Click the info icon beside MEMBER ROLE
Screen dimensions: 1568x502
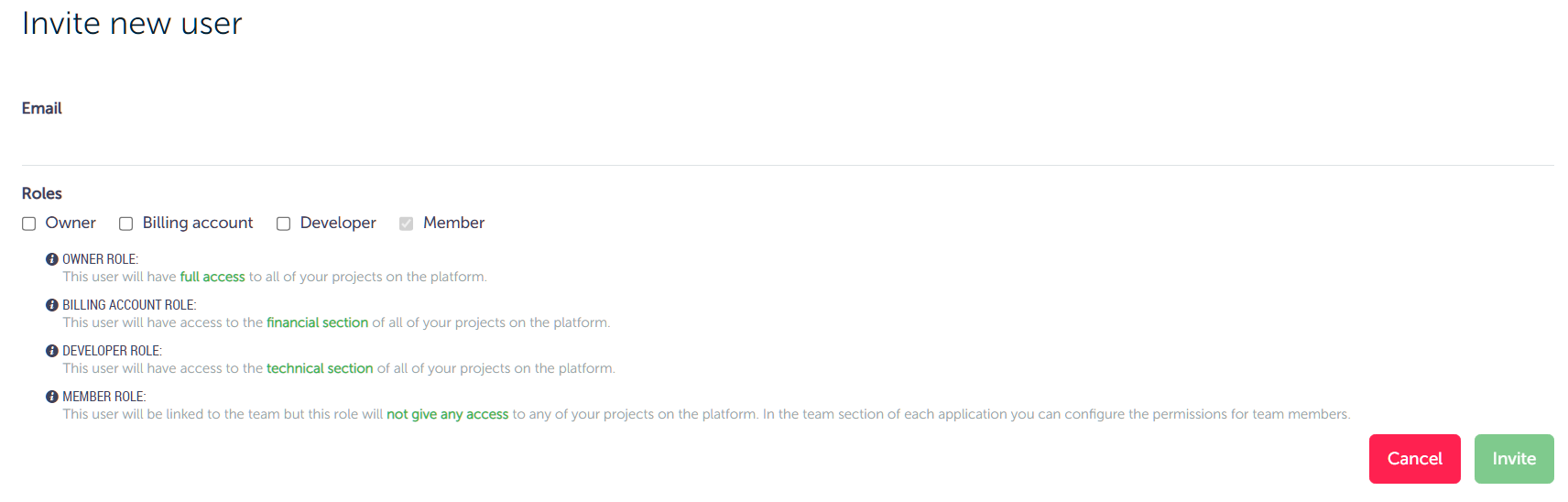pos(52,397)
